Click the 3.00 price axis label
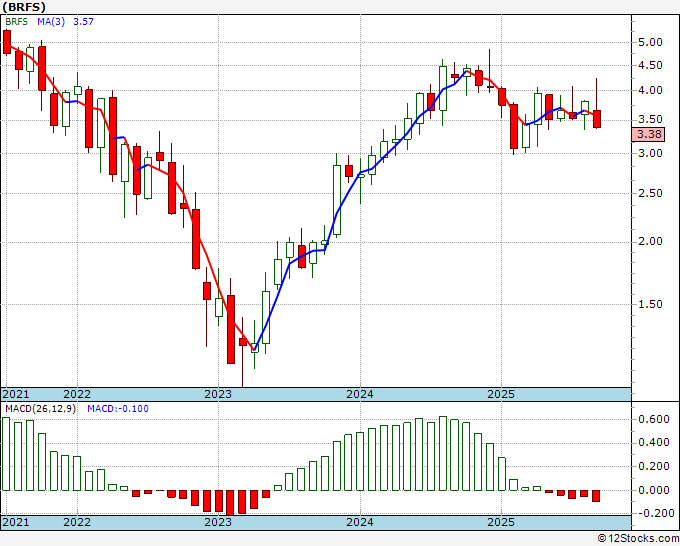 pos(650,153)
